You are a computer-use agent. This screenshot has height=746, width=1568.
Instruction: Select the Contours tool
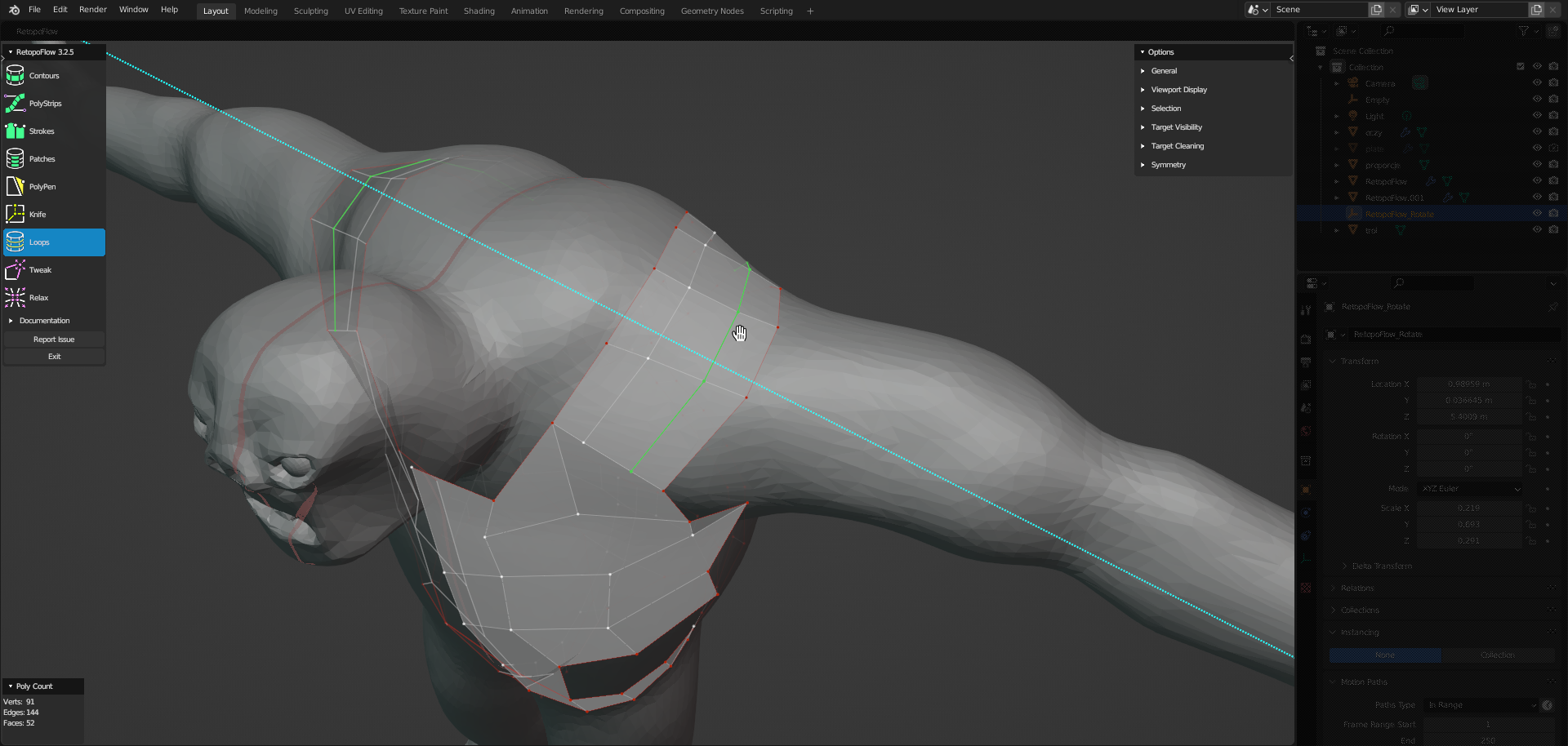click(54, 76)
